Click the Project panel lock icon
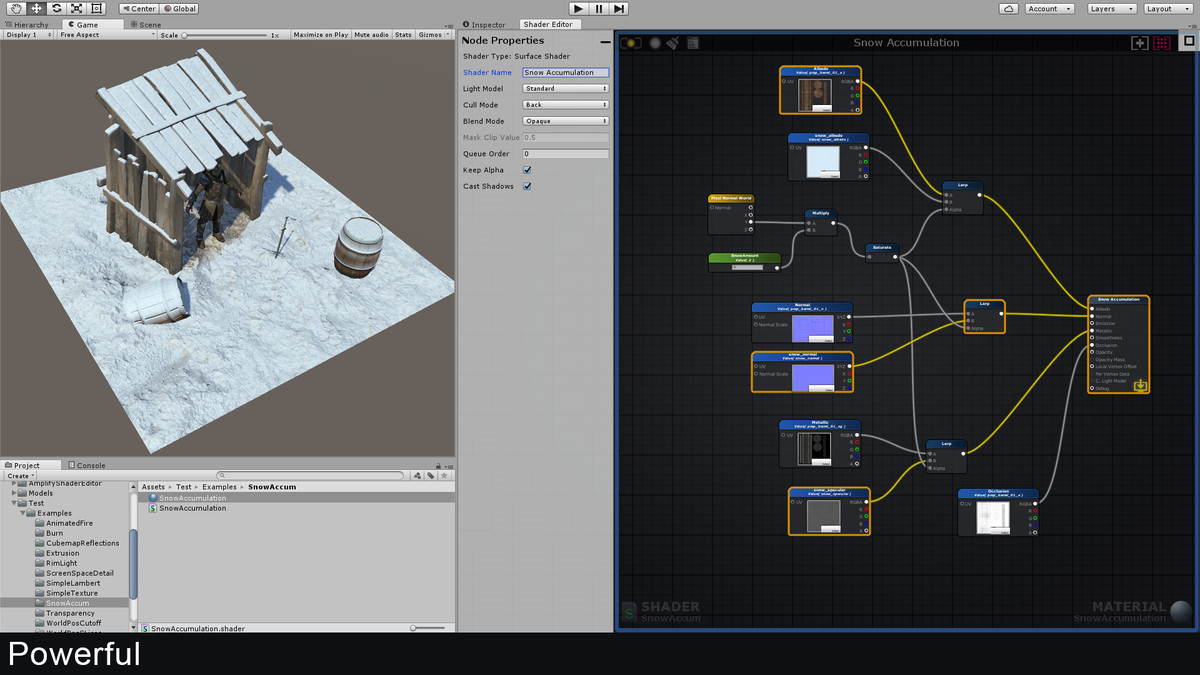Viewport: 1200px width, 675px height. (438, 465)
